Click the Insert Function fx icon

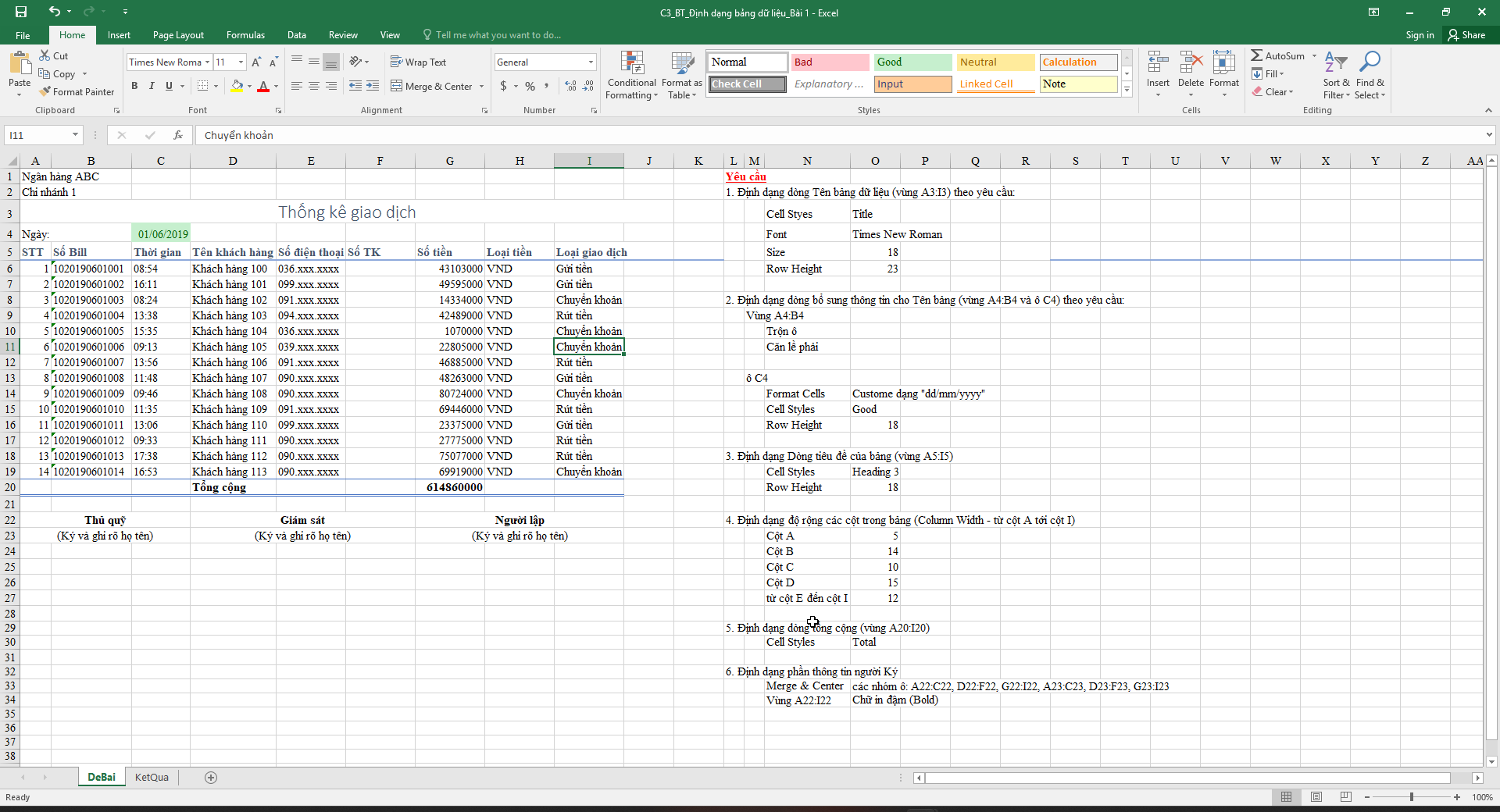pyautogui.click(x=178, y=135)
